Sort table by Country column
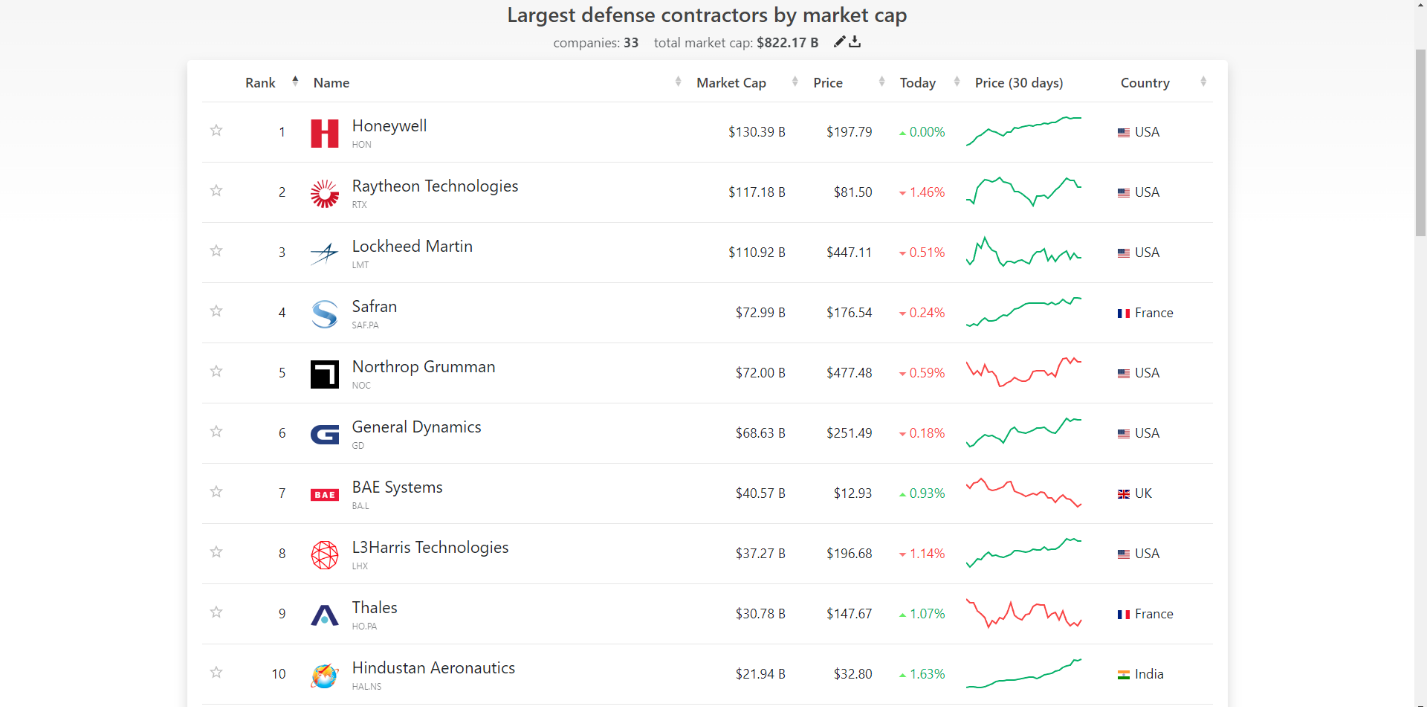This screenshot has height=707, width=1427. point(1145,83)
